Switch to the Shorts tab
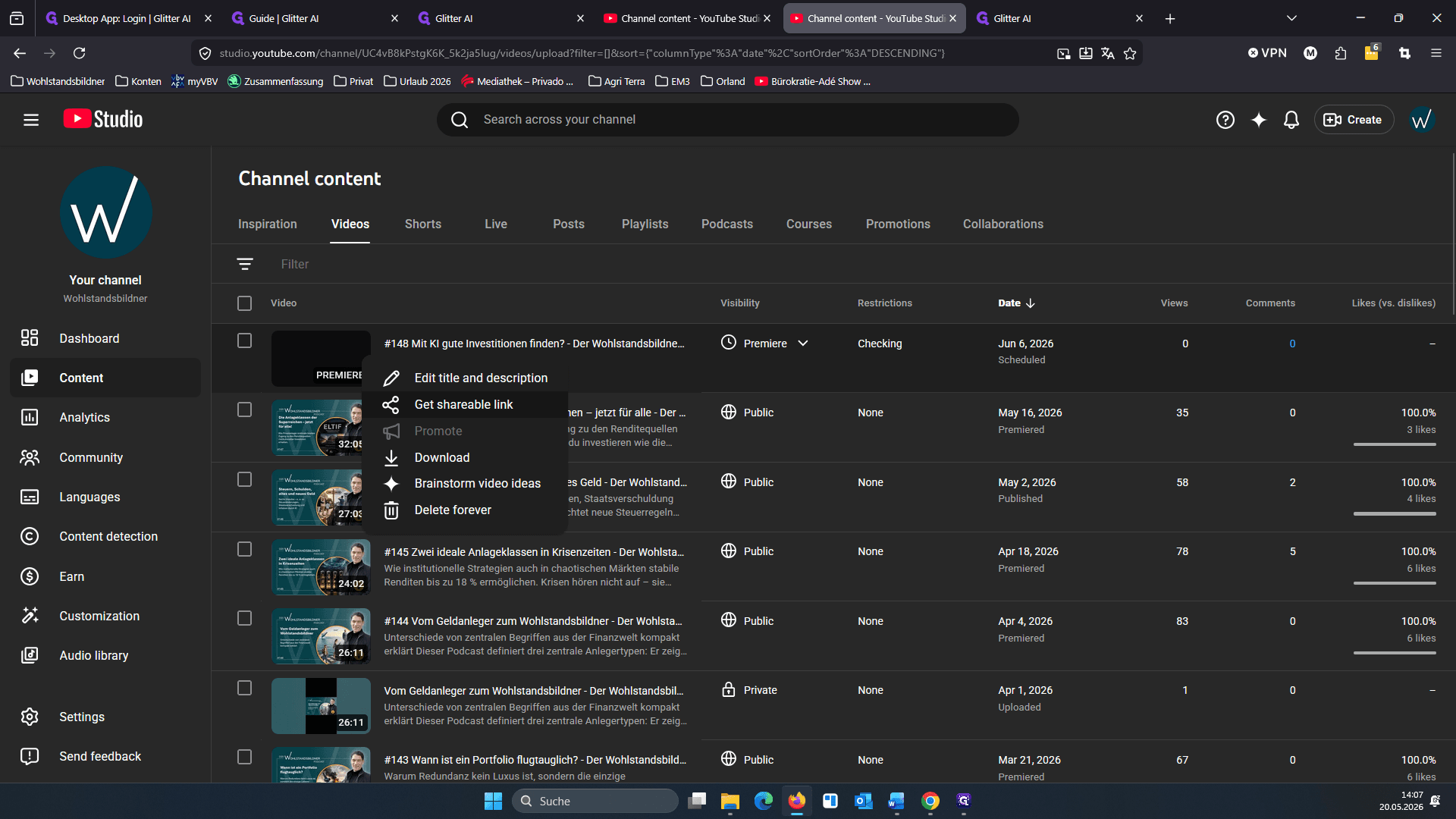This screenshot has width=1456, height=819. (422, 224)
